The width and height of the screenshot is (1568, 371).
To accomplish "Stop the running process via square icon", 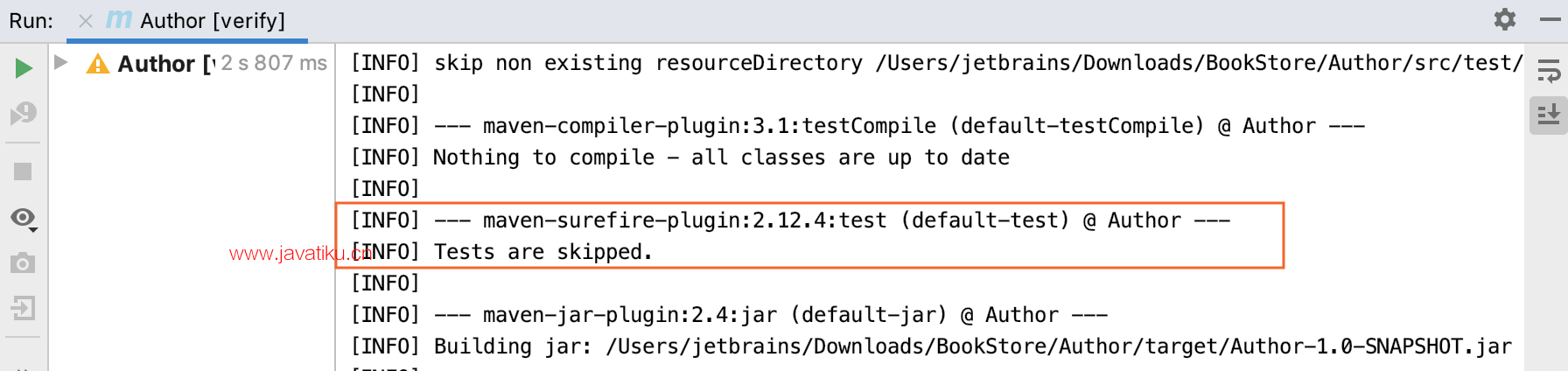I will 23,171.
